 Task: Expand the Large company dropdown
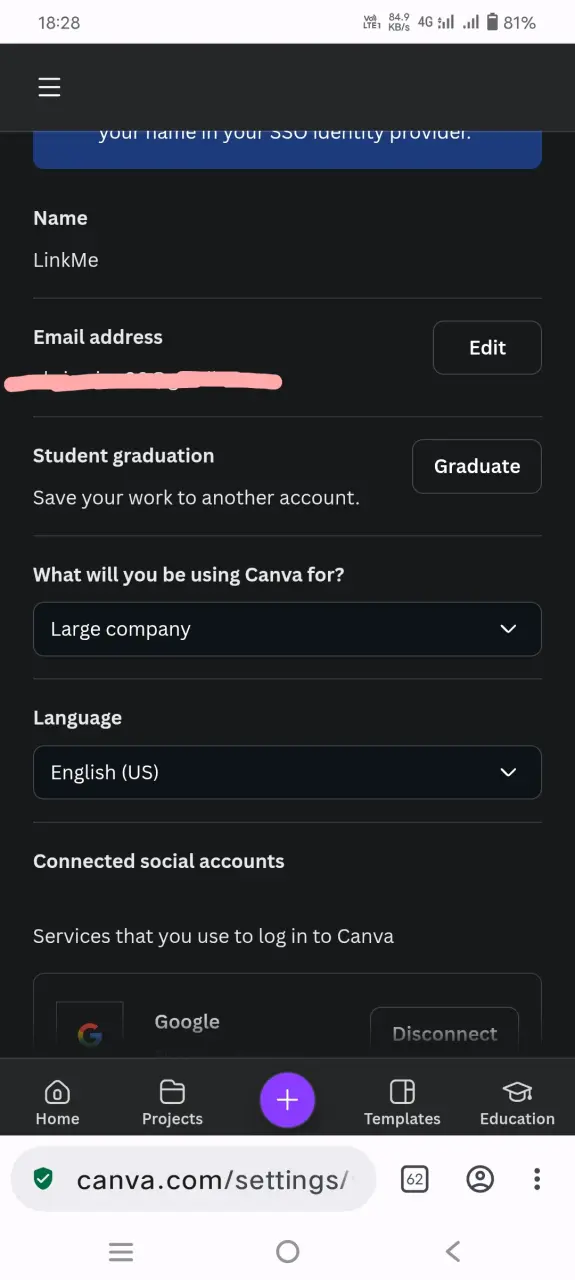[287, 629]
